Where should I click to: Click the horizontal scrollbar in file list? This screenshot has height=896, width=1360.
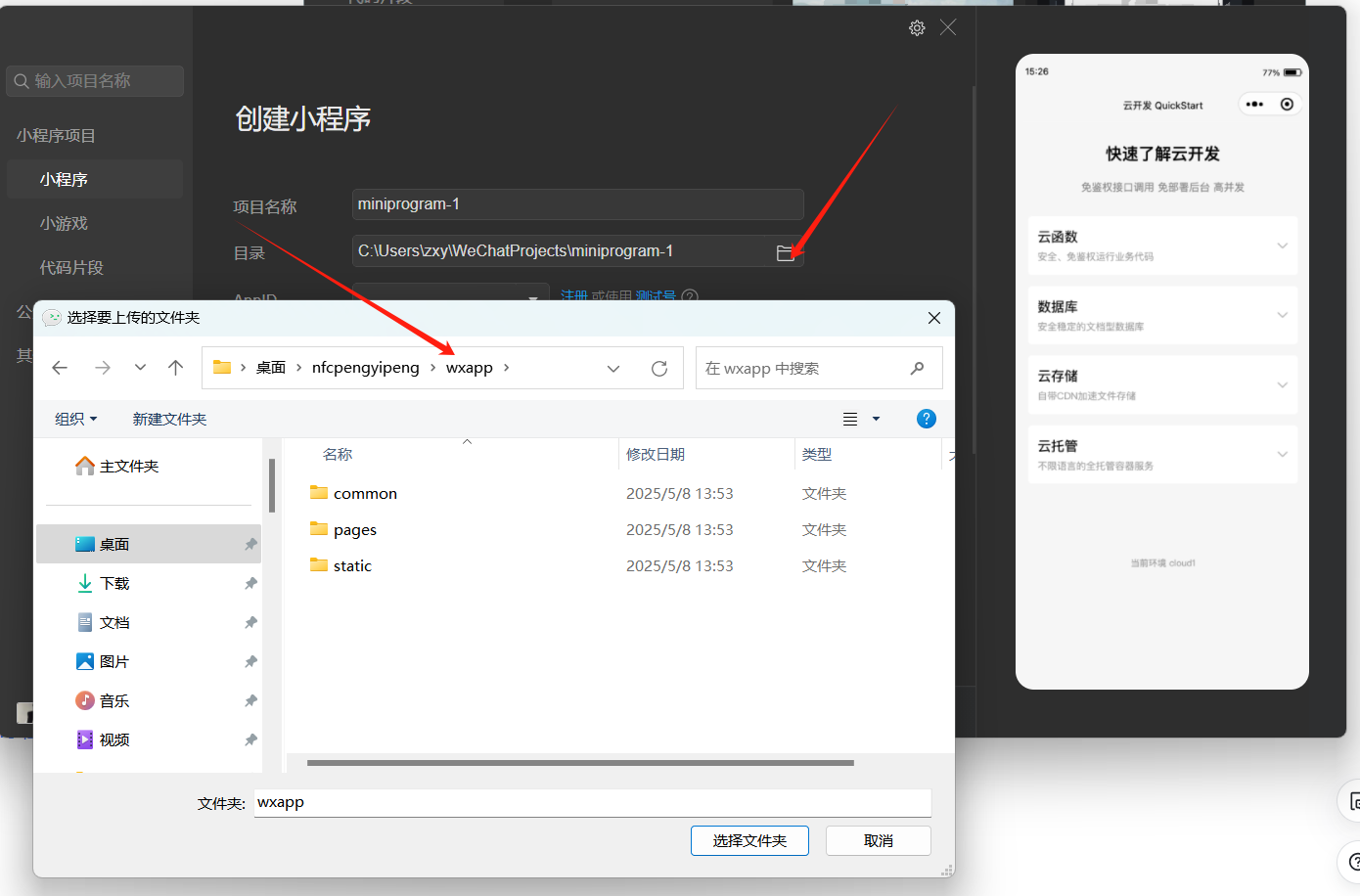coord(580,763)
